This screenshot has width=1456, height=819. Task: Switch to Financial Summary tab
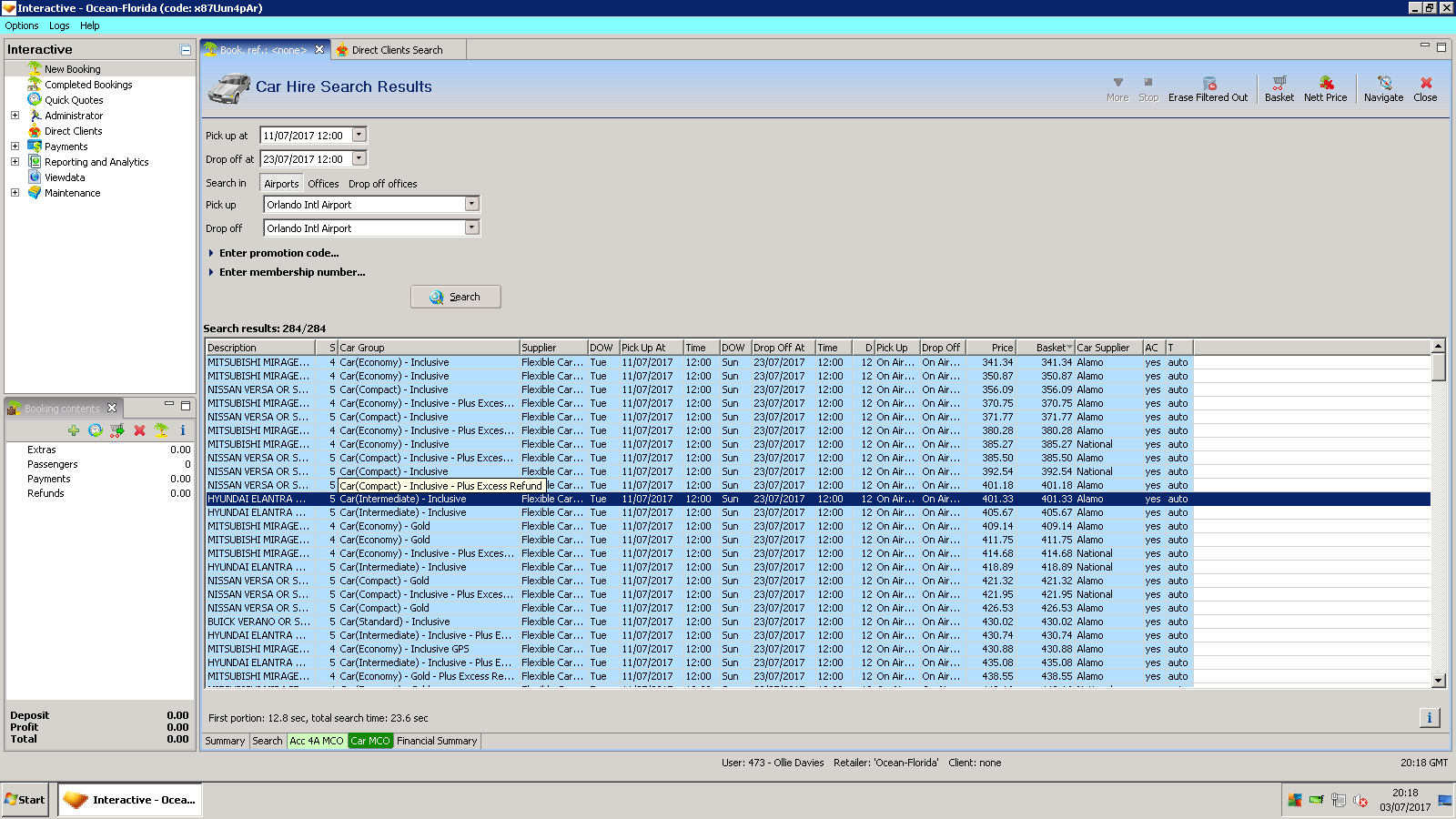437,741
